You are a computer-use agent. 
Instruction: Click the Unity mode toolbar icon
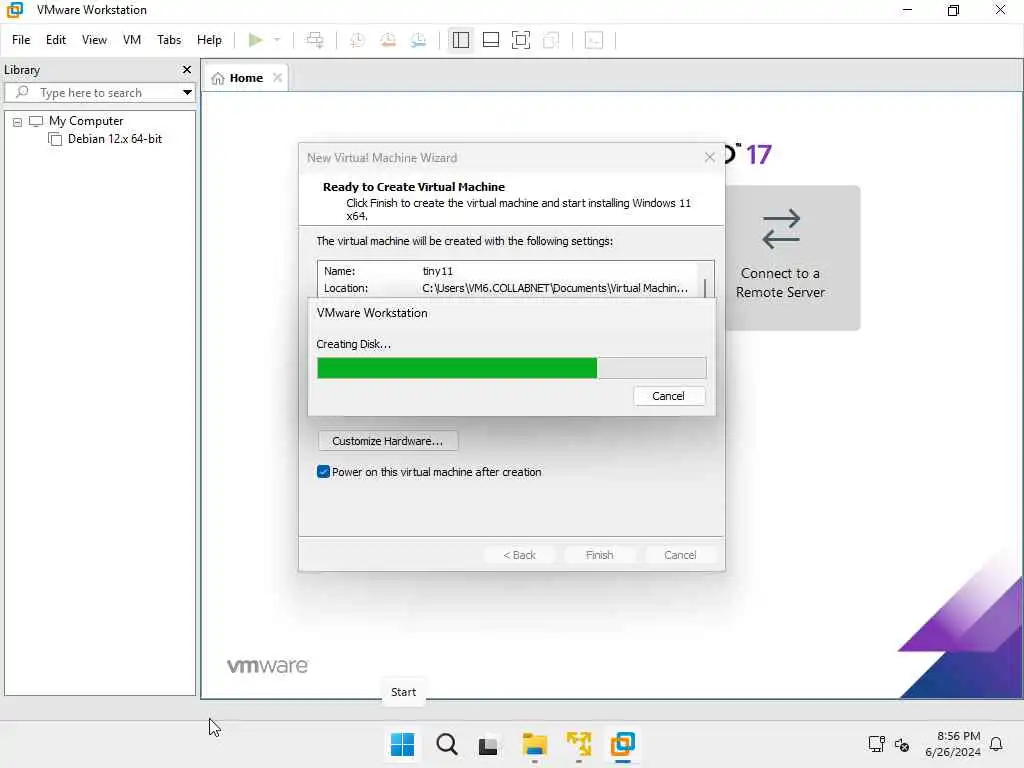tap(551, 40)
